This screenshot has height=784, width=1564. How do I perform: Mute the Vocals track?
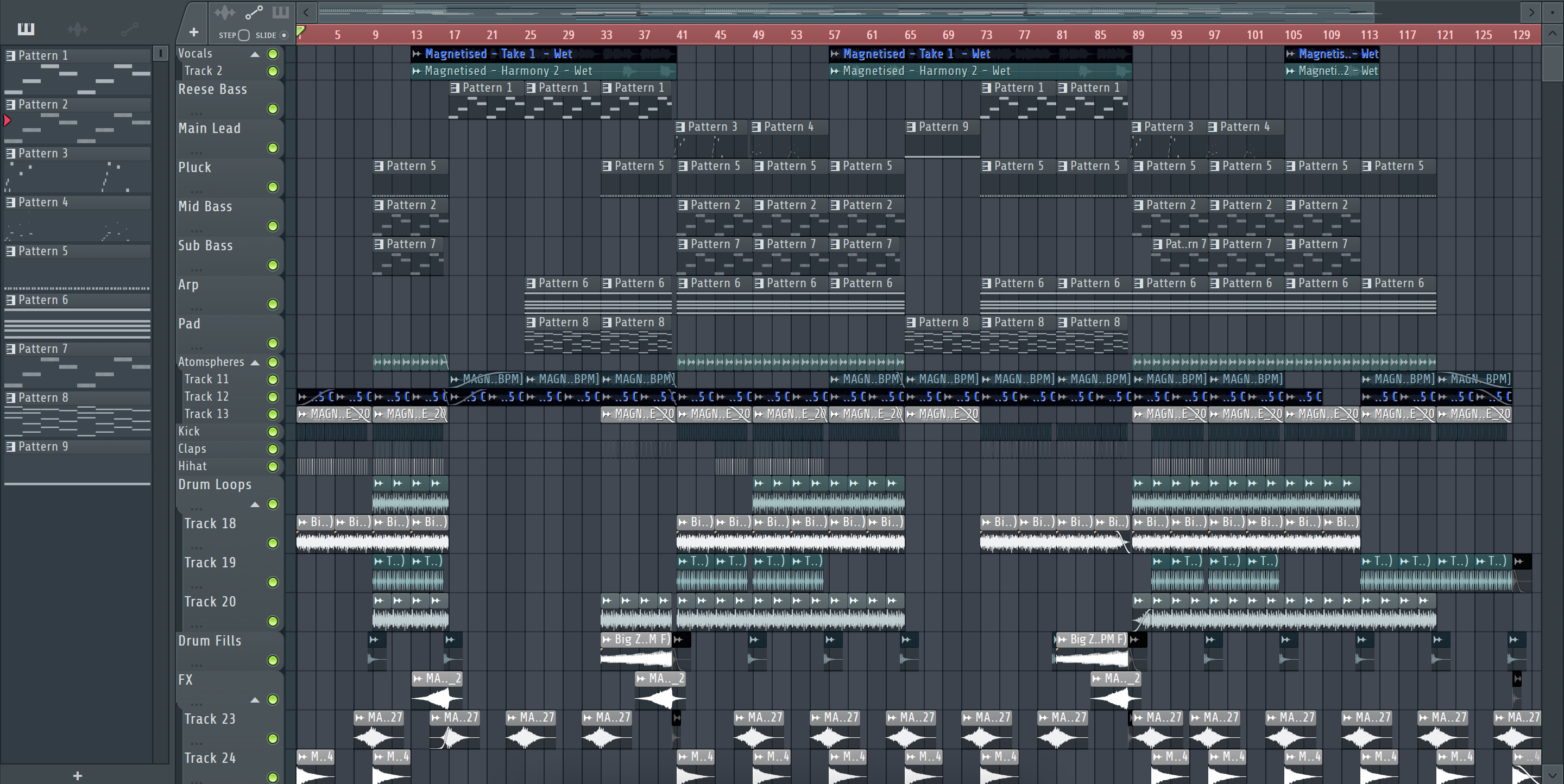[x=273, y=54]
